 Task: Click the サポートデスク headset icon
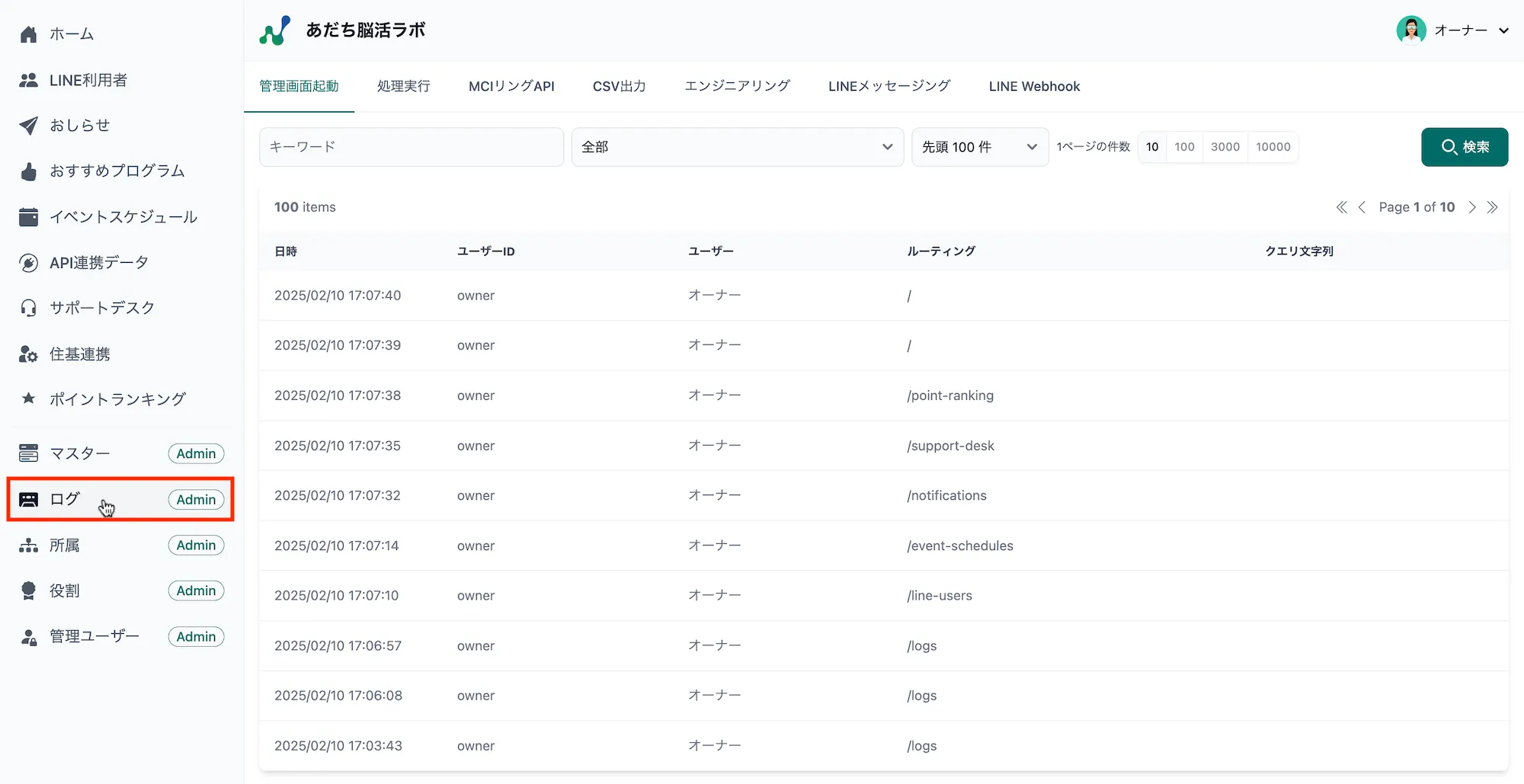click(28, 308)
